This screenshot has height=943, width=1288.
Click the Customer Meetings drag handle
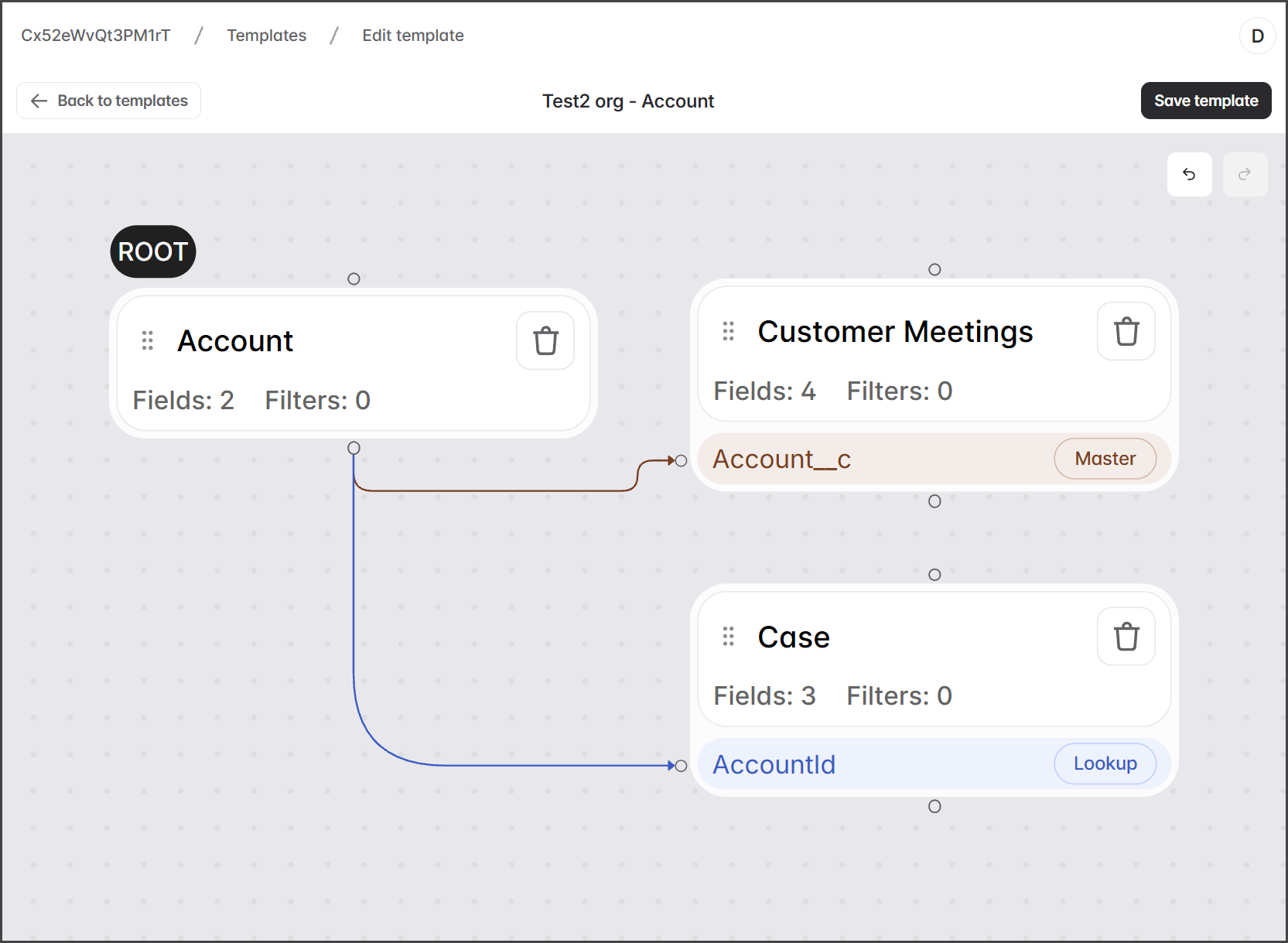728,331
